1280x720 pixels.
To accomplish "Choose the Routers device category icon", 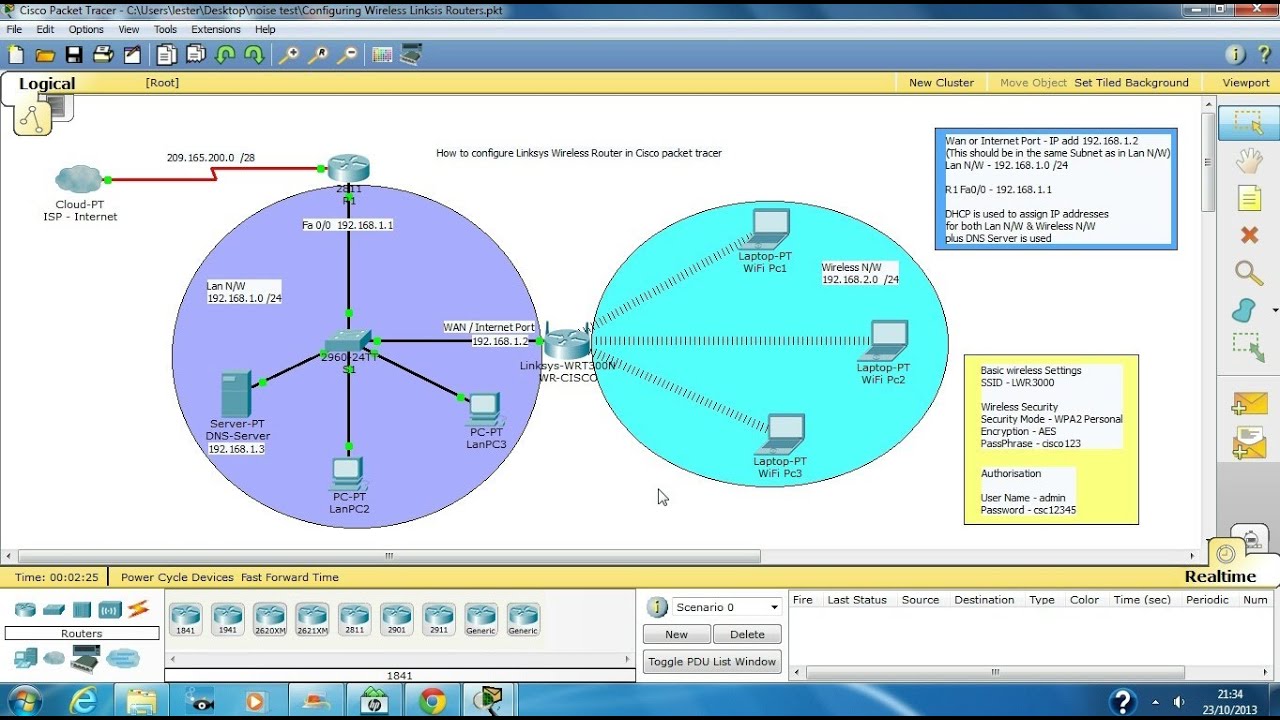I will [25, 609].
